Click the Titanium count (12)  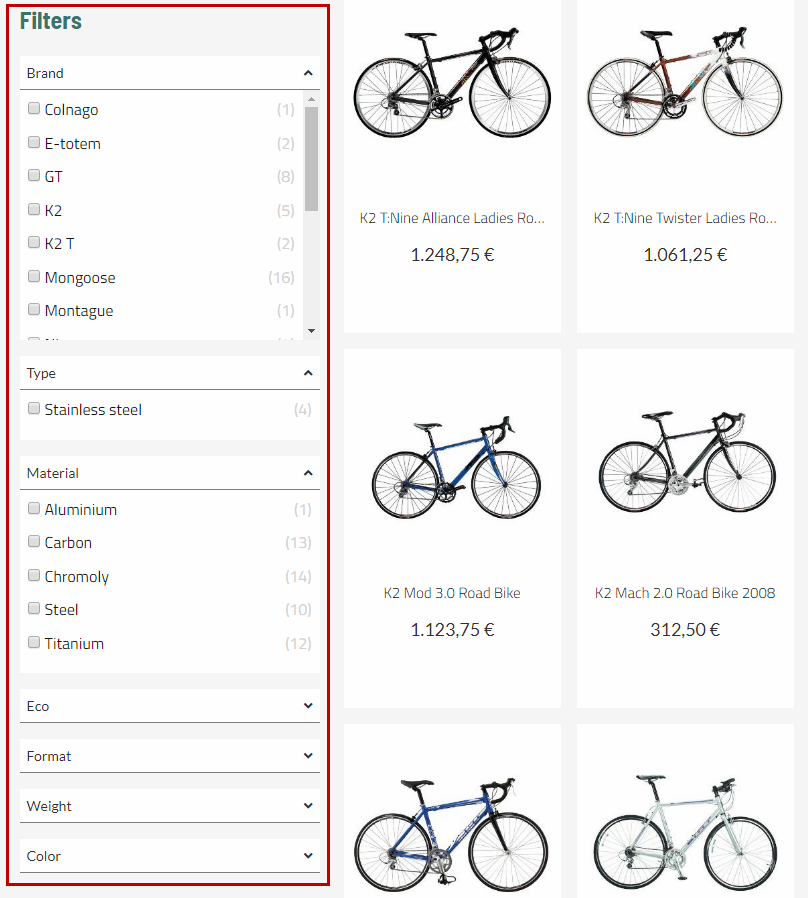point(298,644)
